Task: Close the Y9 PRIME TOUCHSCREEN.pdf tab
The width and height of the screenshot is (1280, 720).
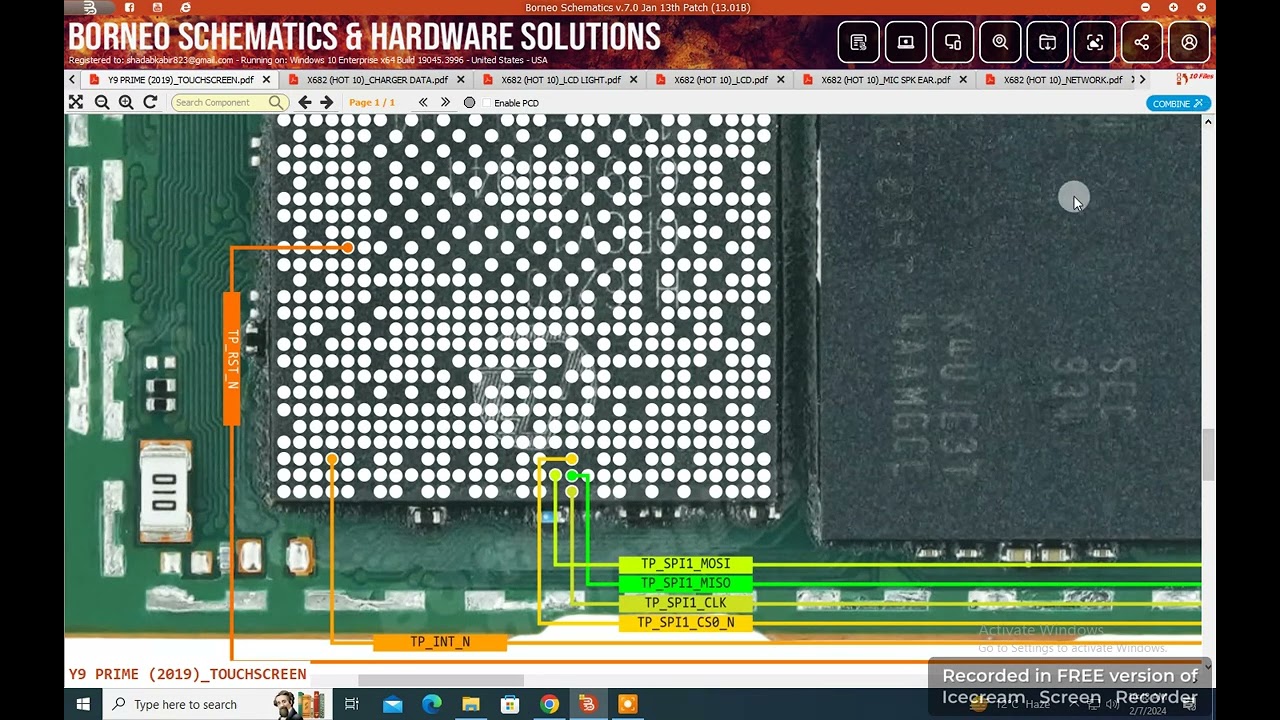Action: pyautogui.click(x=266, y=80)
